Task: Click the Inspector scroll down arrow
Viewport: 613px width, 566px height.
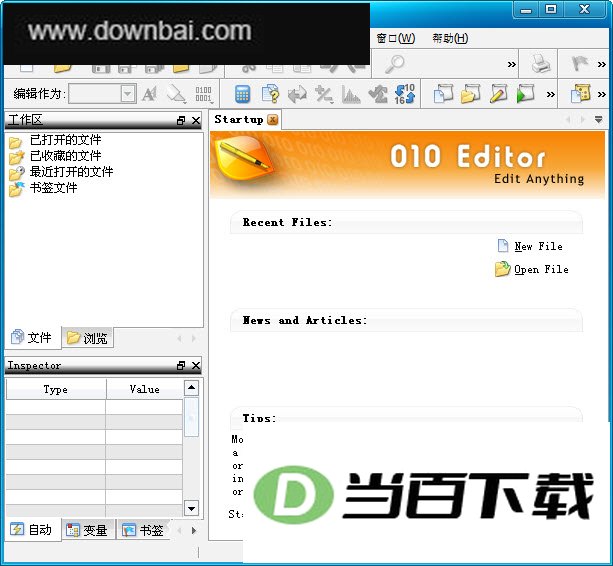Action: tap(191, 508)
